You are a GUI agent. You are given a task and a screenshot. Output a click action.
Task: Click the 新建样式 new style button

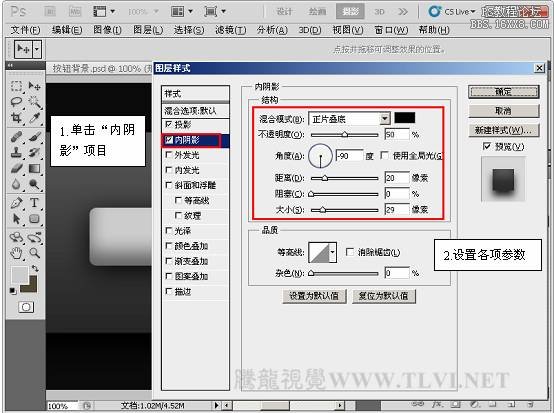click(503, 130)
